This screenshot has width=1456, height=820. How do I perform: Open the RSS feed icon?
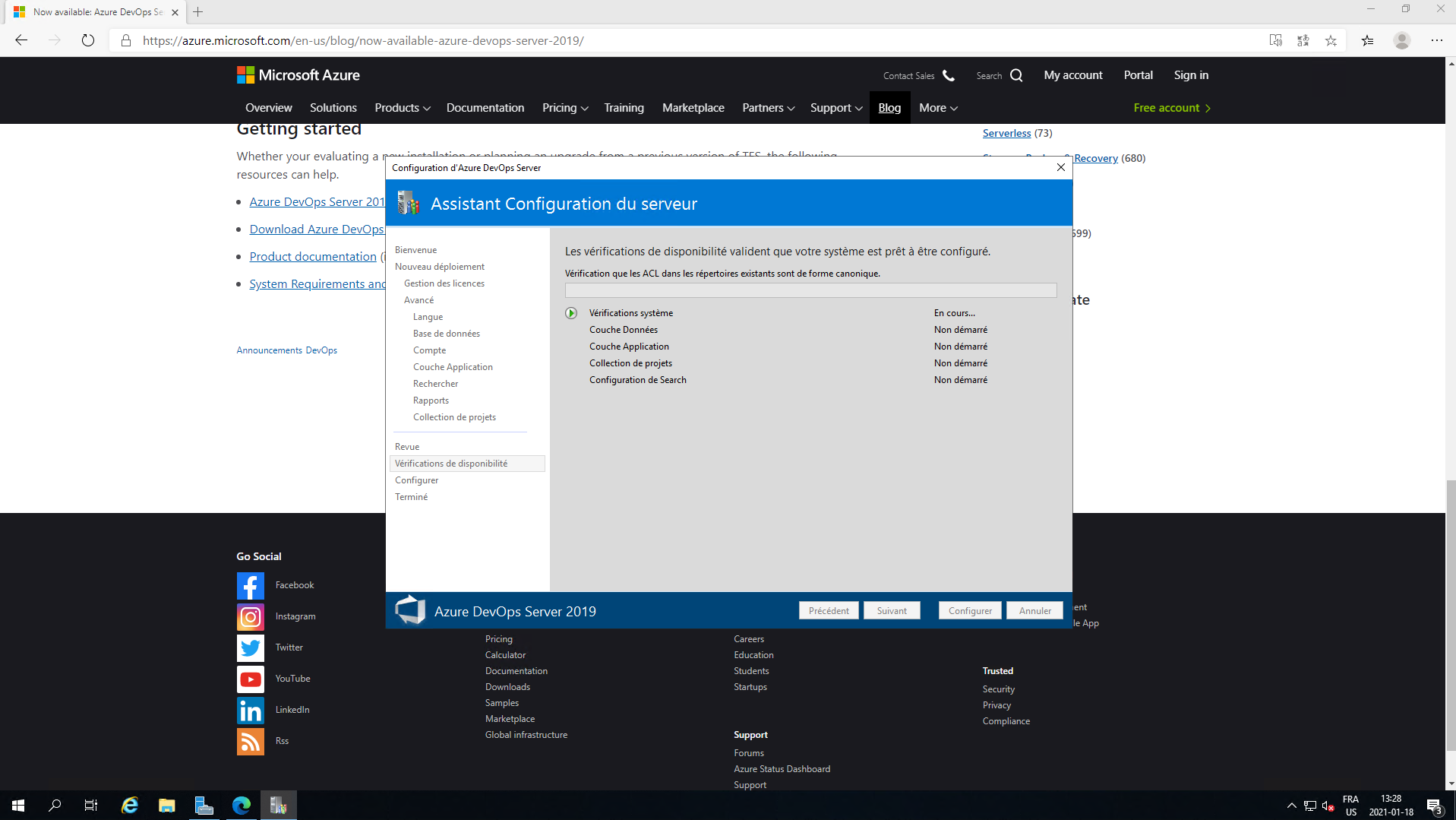point(250,742)
